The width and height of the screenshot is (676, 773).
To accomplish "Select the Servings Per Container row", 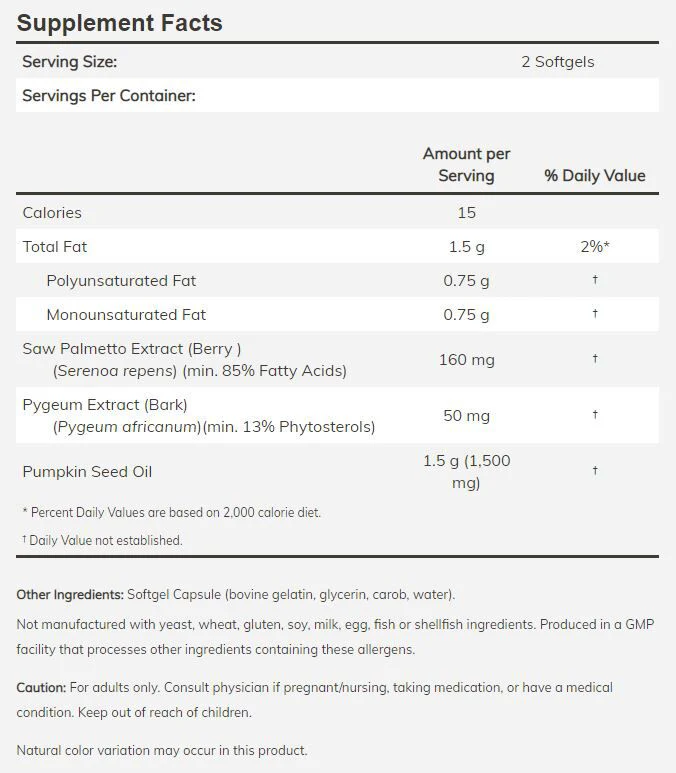I will click(337, 95).
